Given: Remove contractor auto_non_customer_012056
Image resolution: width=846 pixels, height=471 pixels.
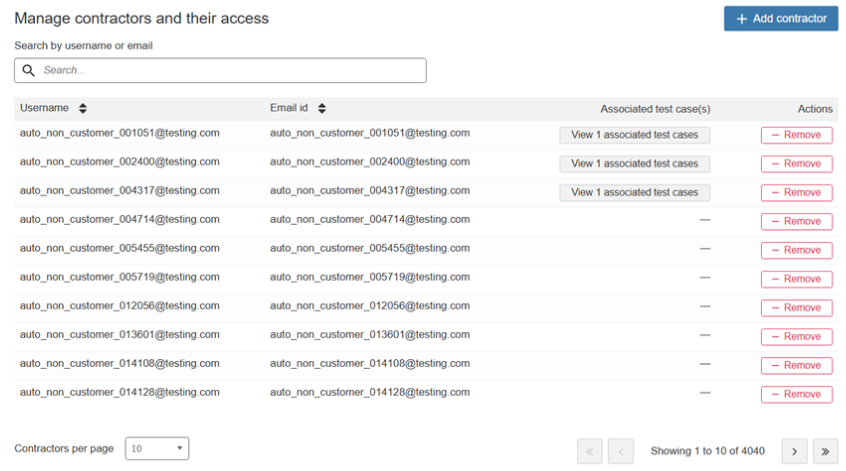Looking at the screenshot, I should point(796,308).
